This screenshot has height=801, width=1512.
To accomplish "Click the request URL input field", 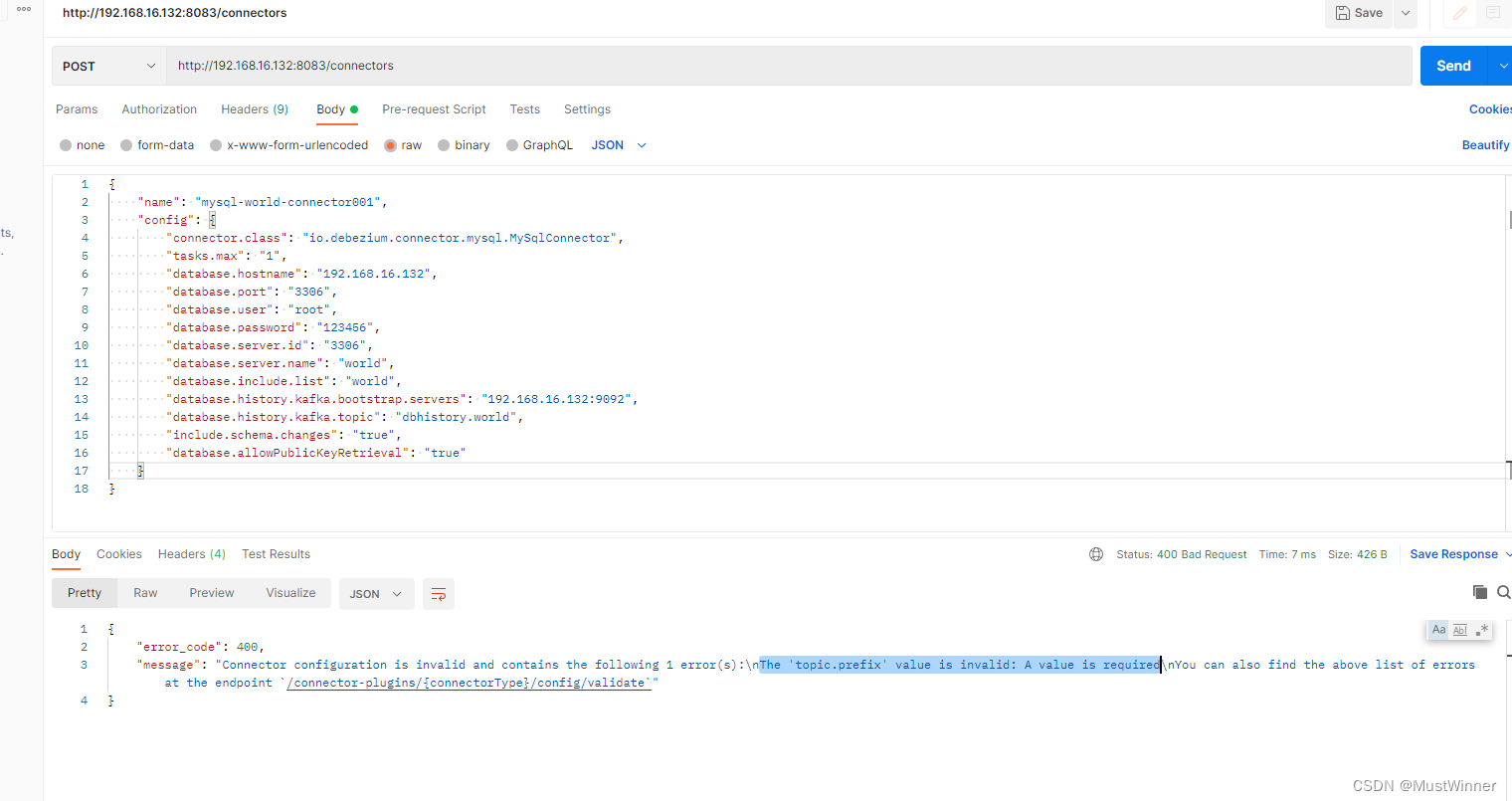I will click(788, 66).
